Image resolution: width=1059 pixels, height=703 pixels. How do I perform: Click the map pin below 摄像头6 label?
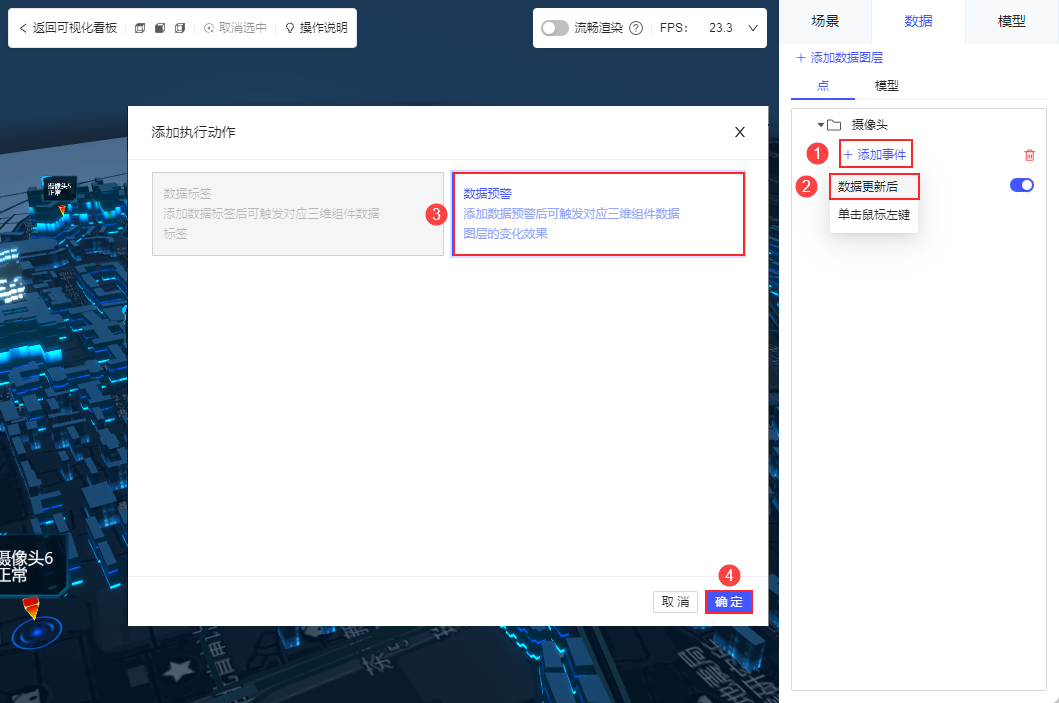[x=31, y=608]
